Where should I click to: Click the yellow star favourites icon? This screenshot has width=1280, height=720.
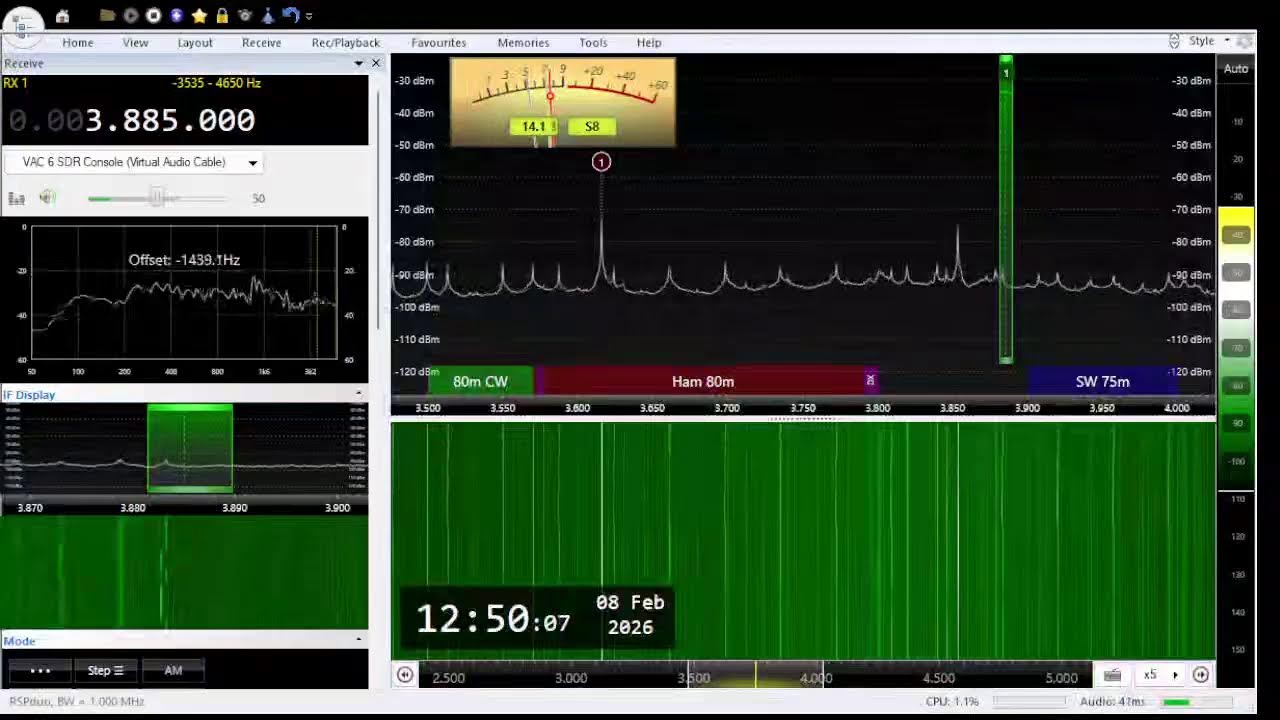click(199, 16)
